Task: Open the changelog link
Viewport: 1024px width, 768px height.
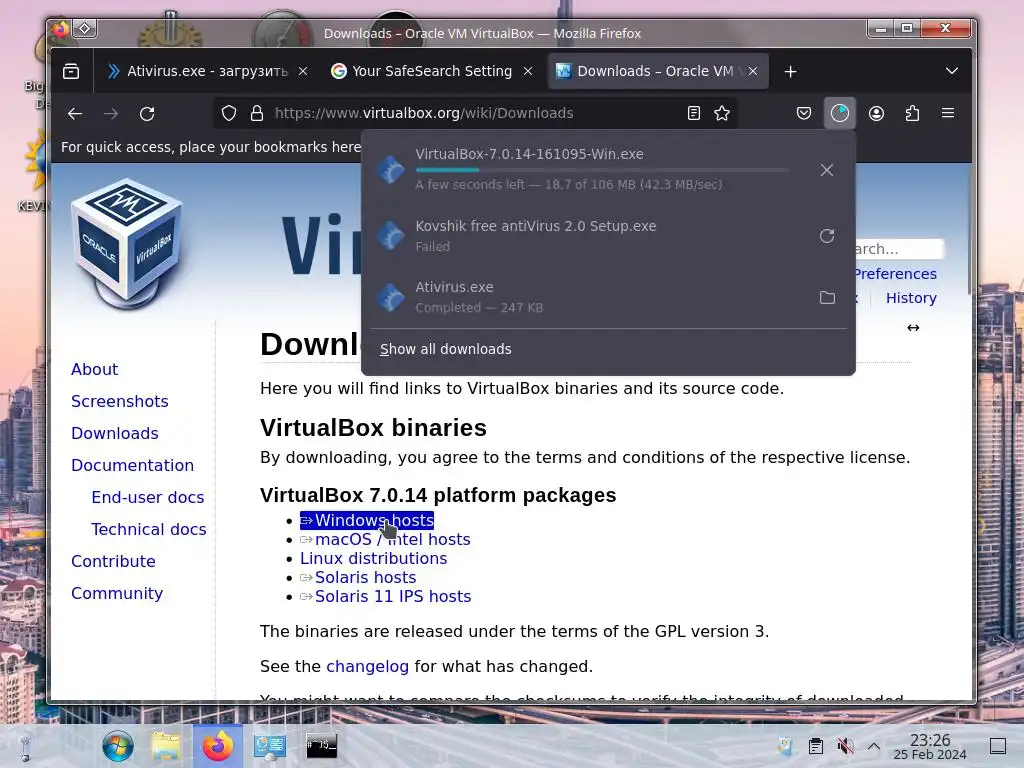Action: pos(367,667)
